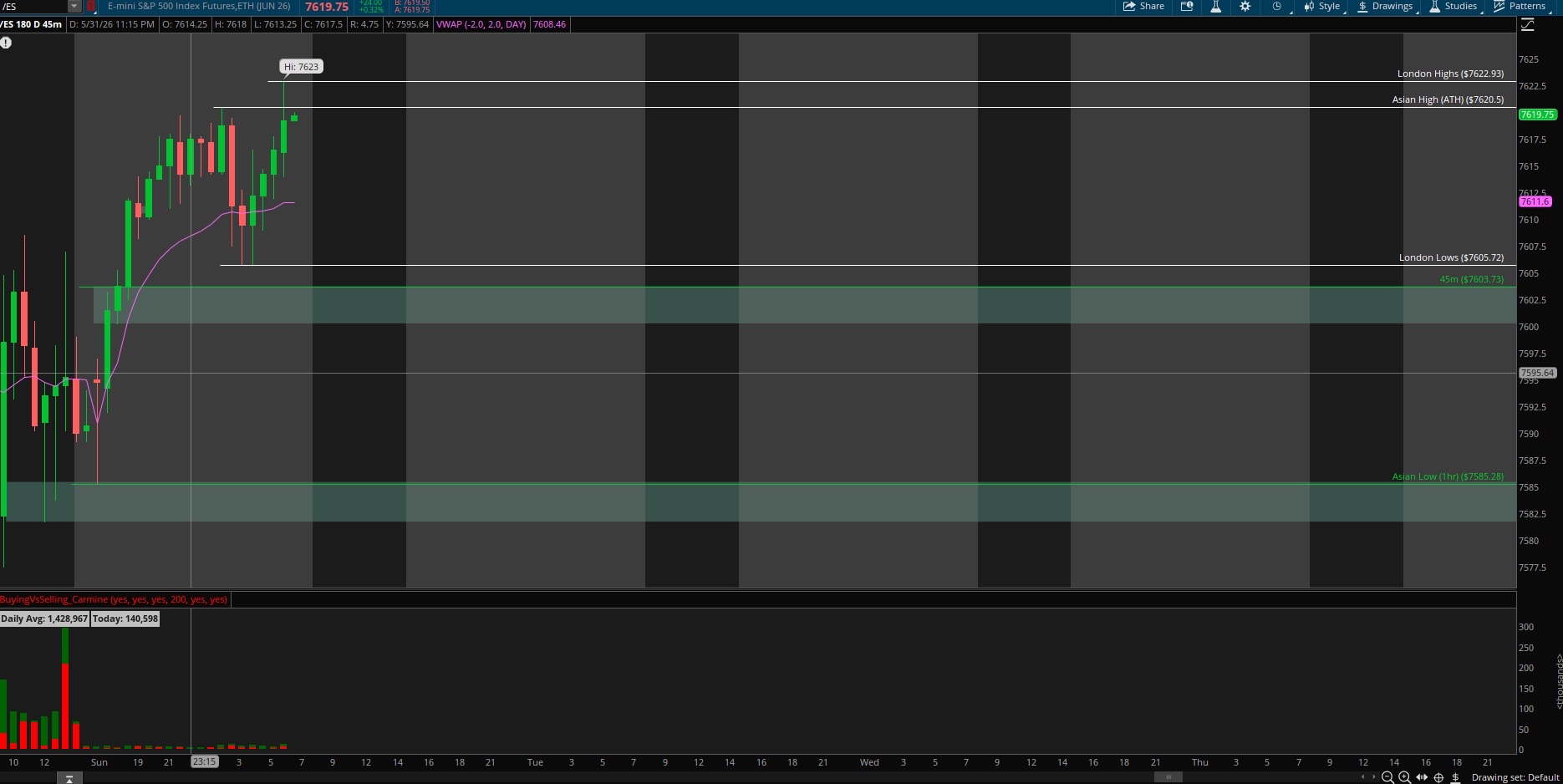
Task: Click the Thu label on time axis
Action: [1200, 762]
